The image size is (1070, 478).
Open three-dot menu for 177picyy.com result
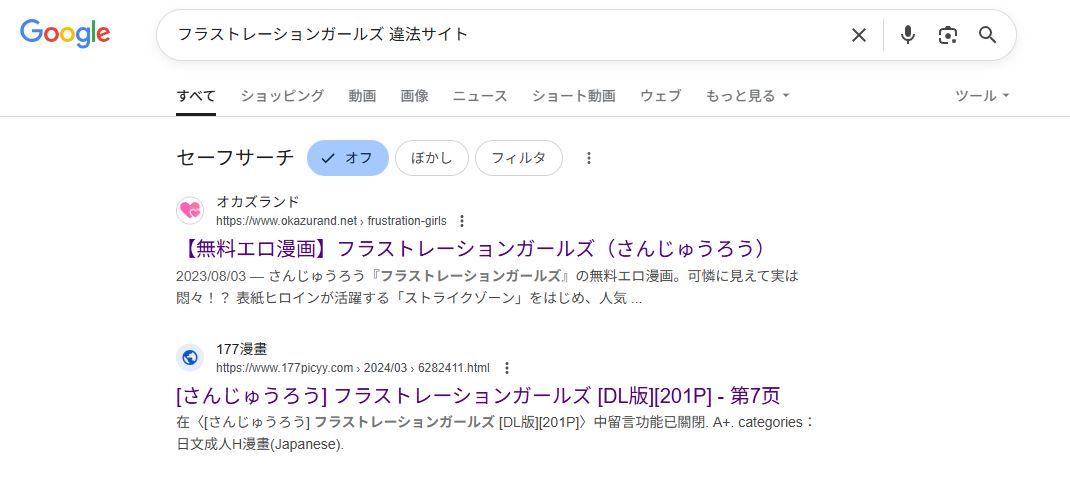[506, 369]
